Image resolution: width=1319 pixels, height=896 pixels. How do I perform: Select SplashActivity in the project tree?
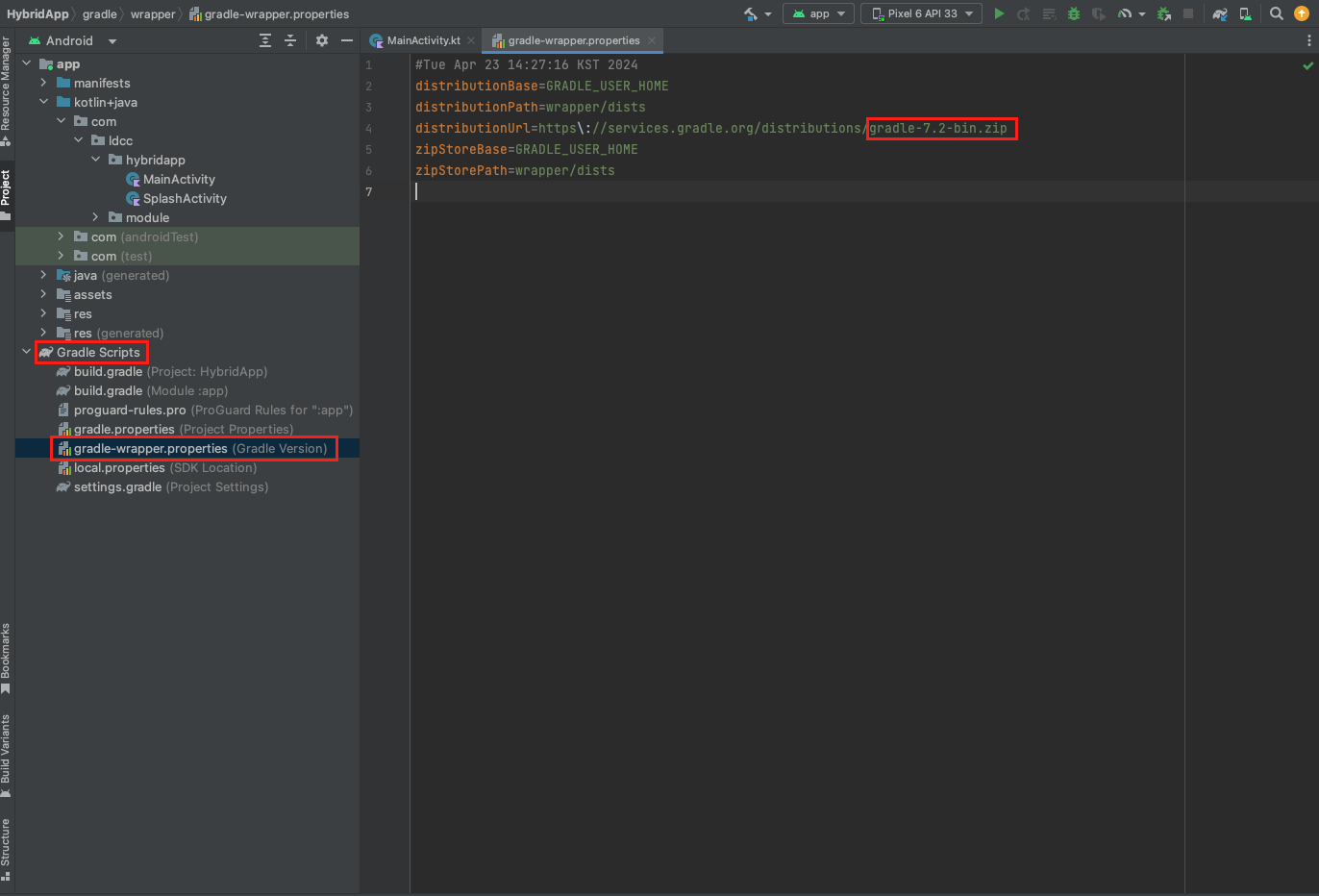pyautogui.click(x=185, y=198)
